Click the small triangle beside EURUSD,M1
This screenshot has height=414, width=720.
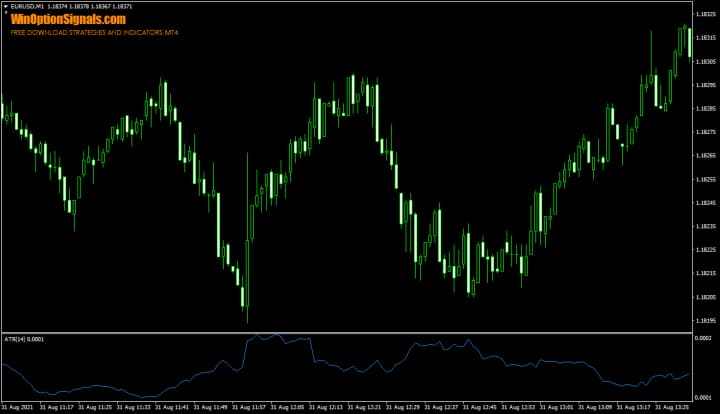tap(5, 7)
